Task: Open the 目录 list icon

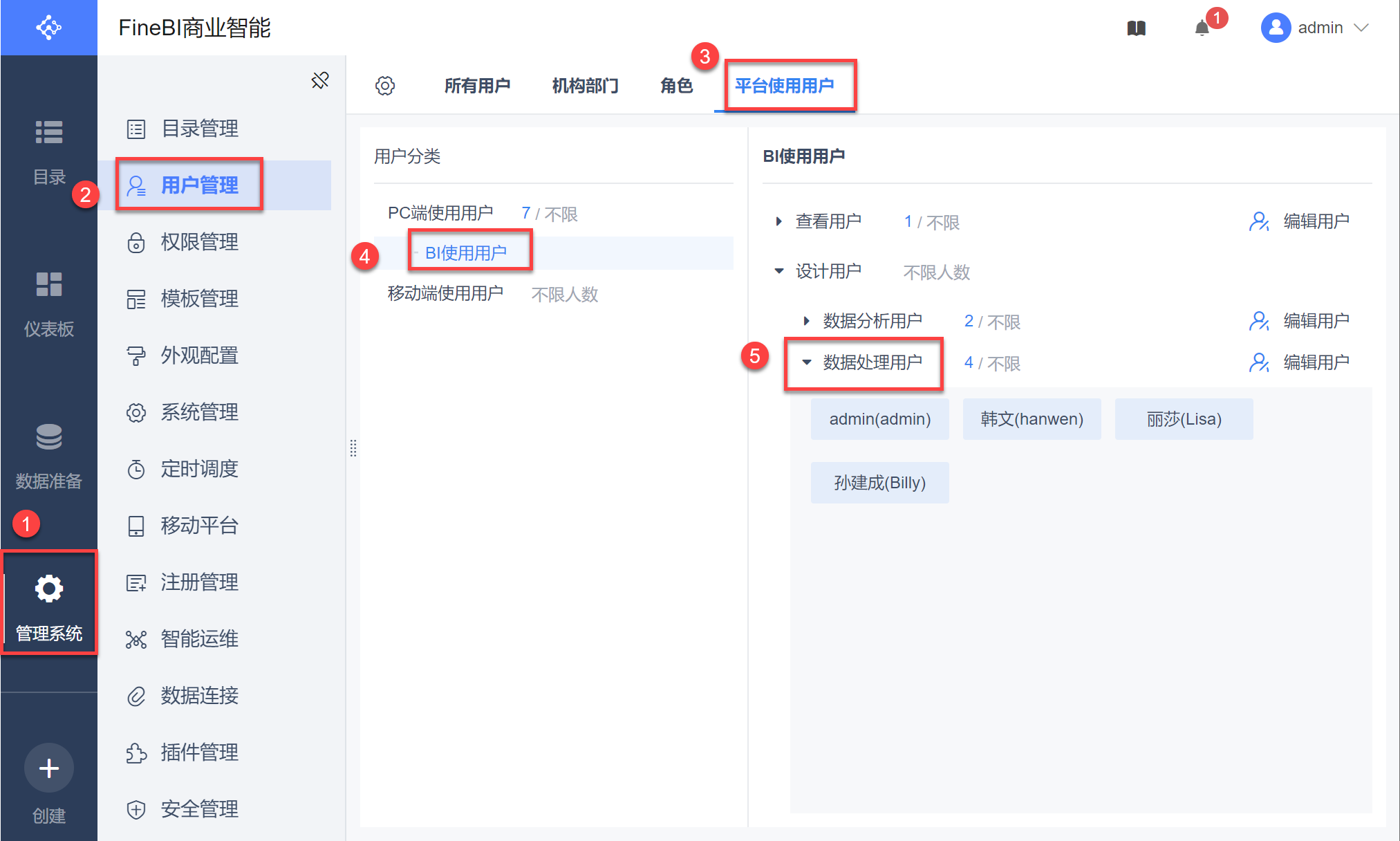Action: (48, 132)
